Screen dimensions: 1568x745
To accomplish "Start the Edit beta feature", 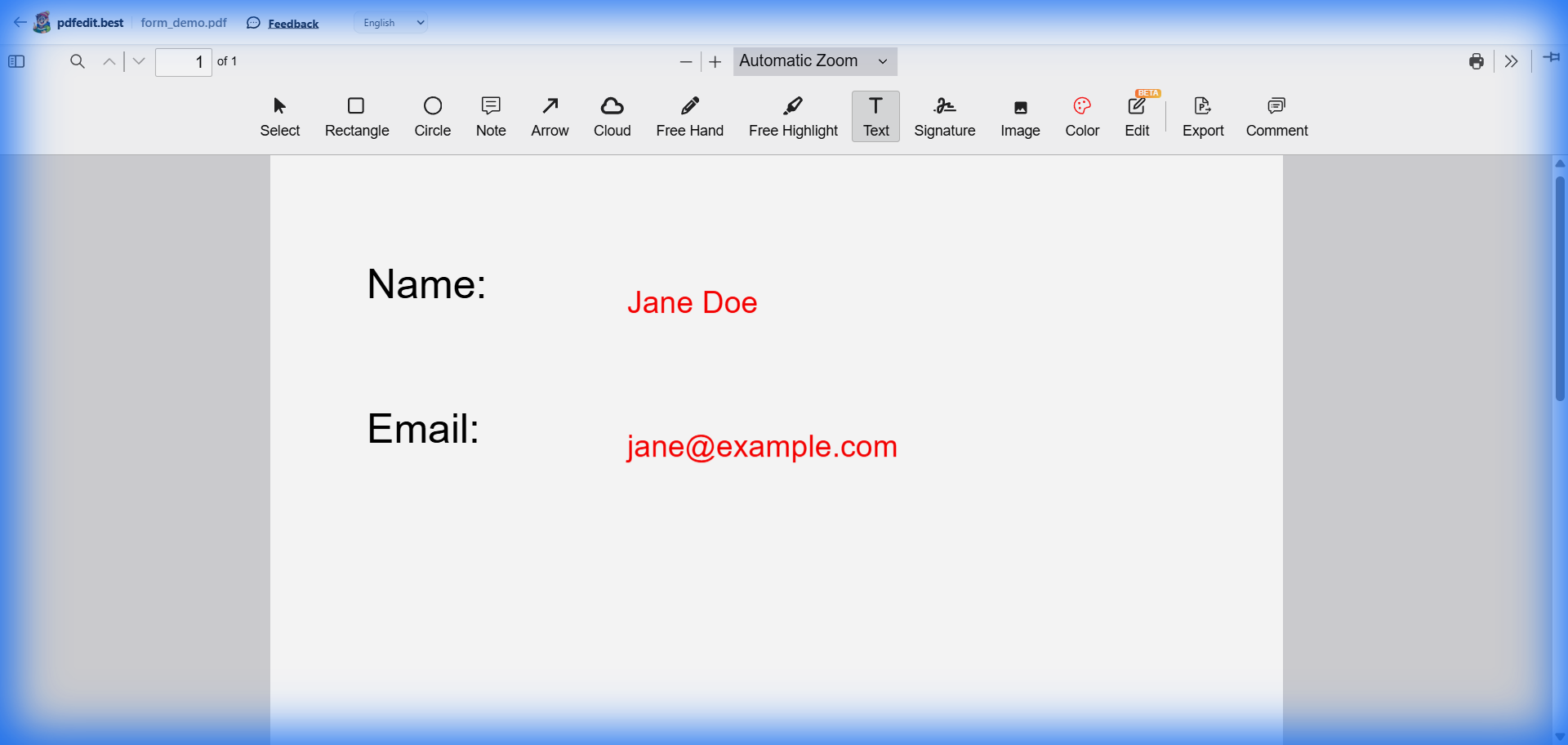I will click(x=1137, y=116).
